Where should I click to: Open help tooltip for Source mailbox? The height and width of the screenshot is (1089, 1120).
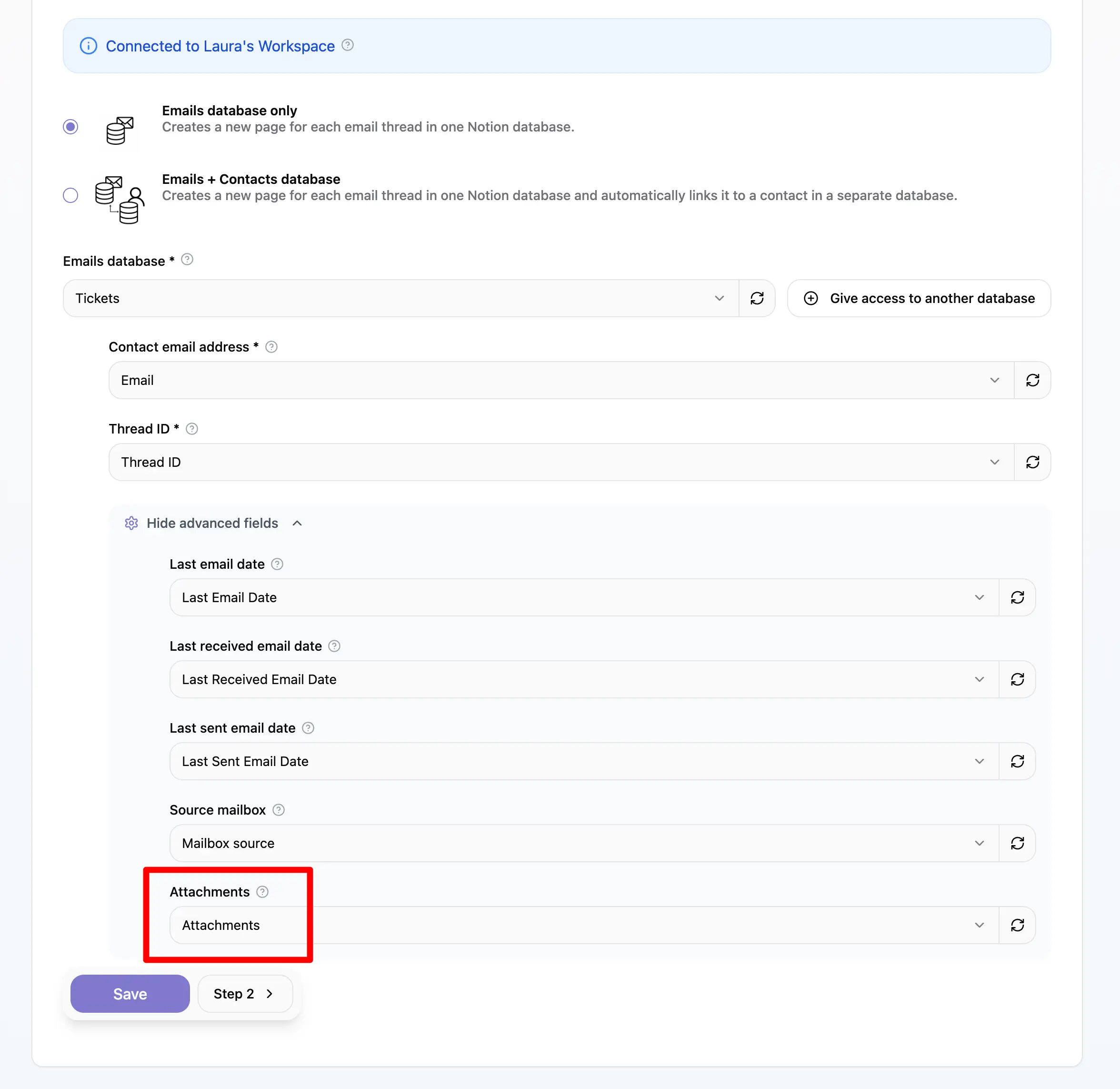279,809
